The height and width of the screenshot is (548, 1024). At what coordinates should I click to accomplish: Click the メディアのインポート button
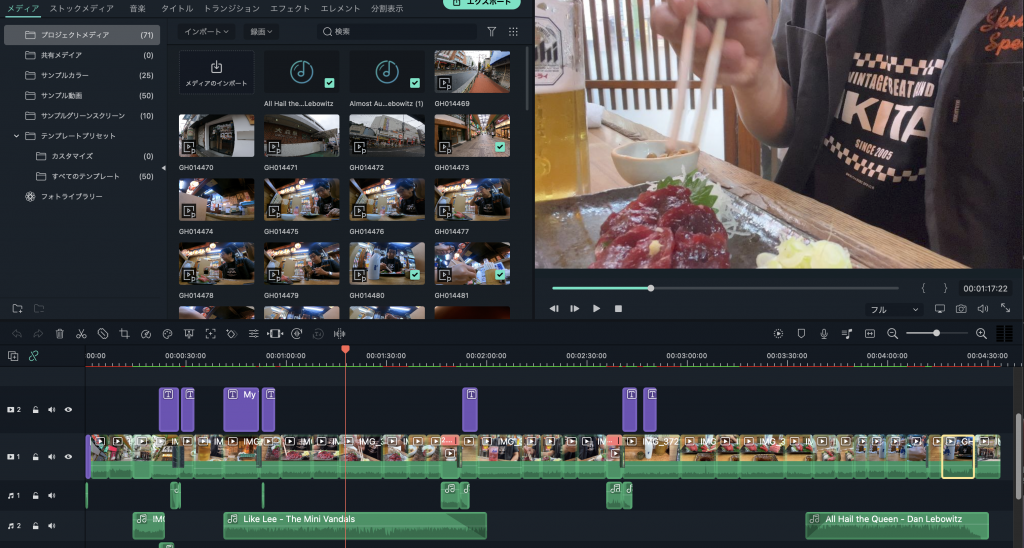click(x=216, y=73)
